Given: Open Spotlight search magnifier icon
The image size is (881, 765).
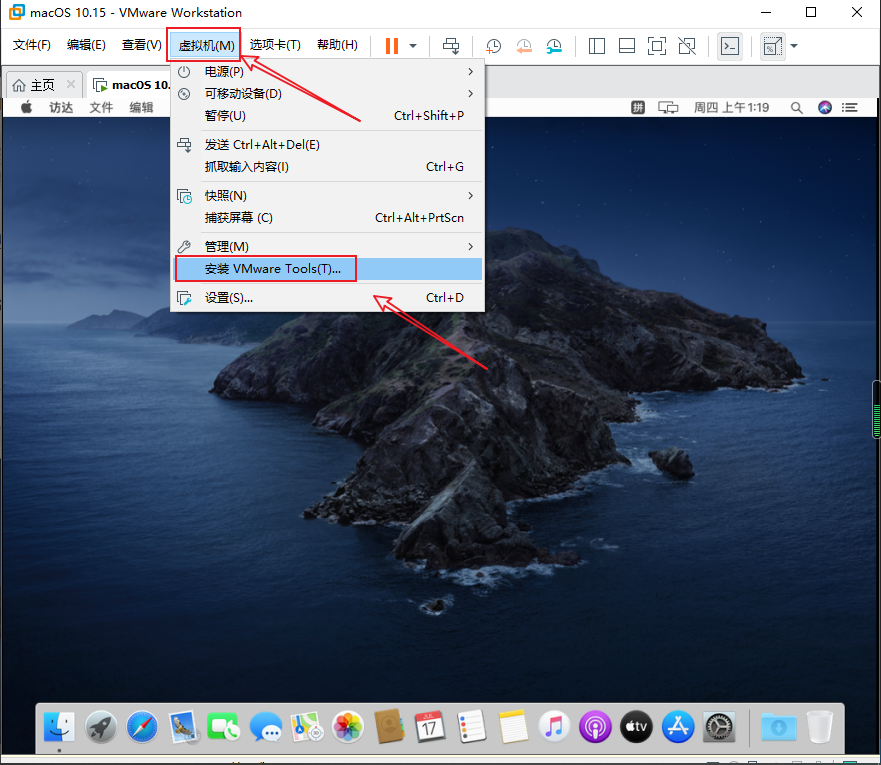Looking at the screenshot, I should pyautogui.click(x=796, y=107).
